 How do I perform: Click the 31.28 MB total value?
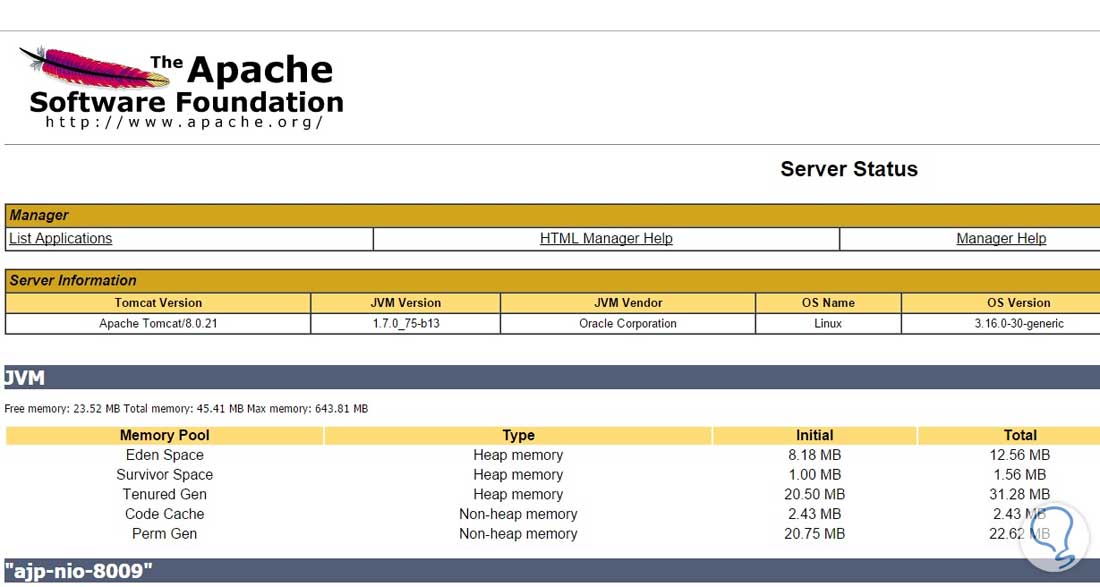click(x=1019, y=494)
